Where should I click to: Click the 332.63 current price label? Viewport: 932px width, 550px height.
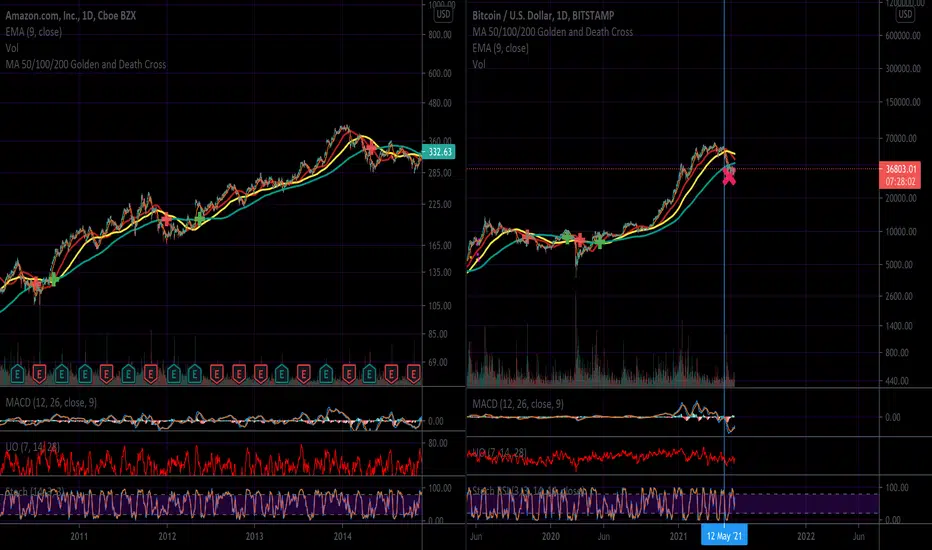[x=439, y=152]
